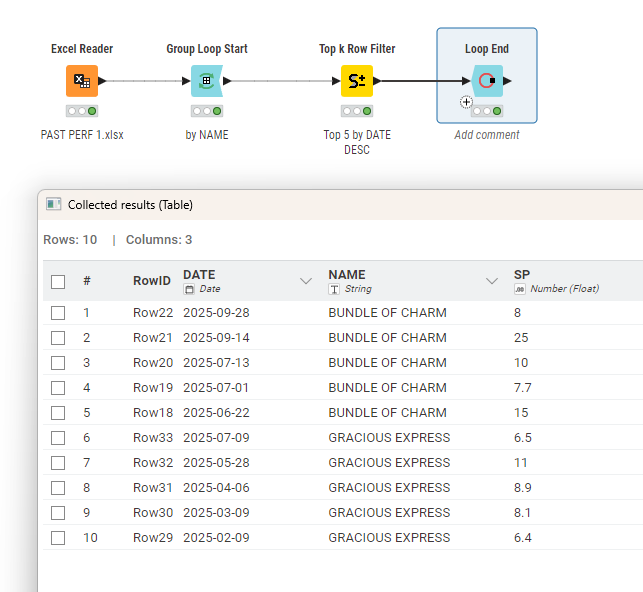Click the Loop End node icon
The width and height of the screenshot is (643, 592).
487,81
